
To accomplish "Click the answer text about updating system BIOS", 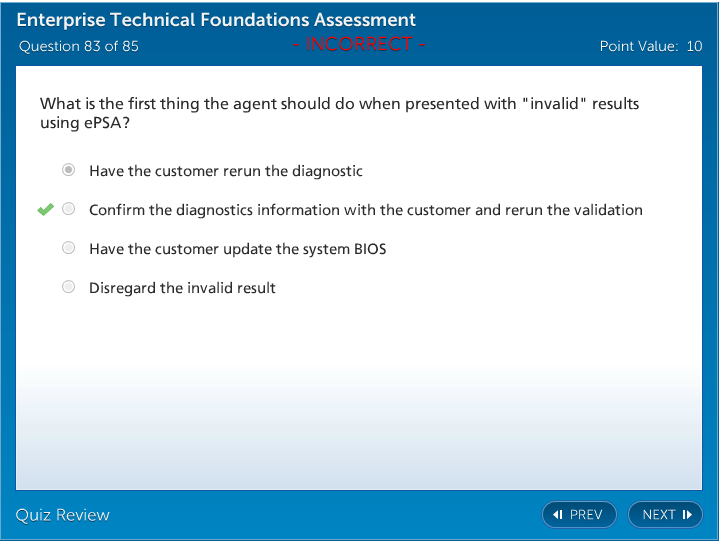I will coord(237,249).
